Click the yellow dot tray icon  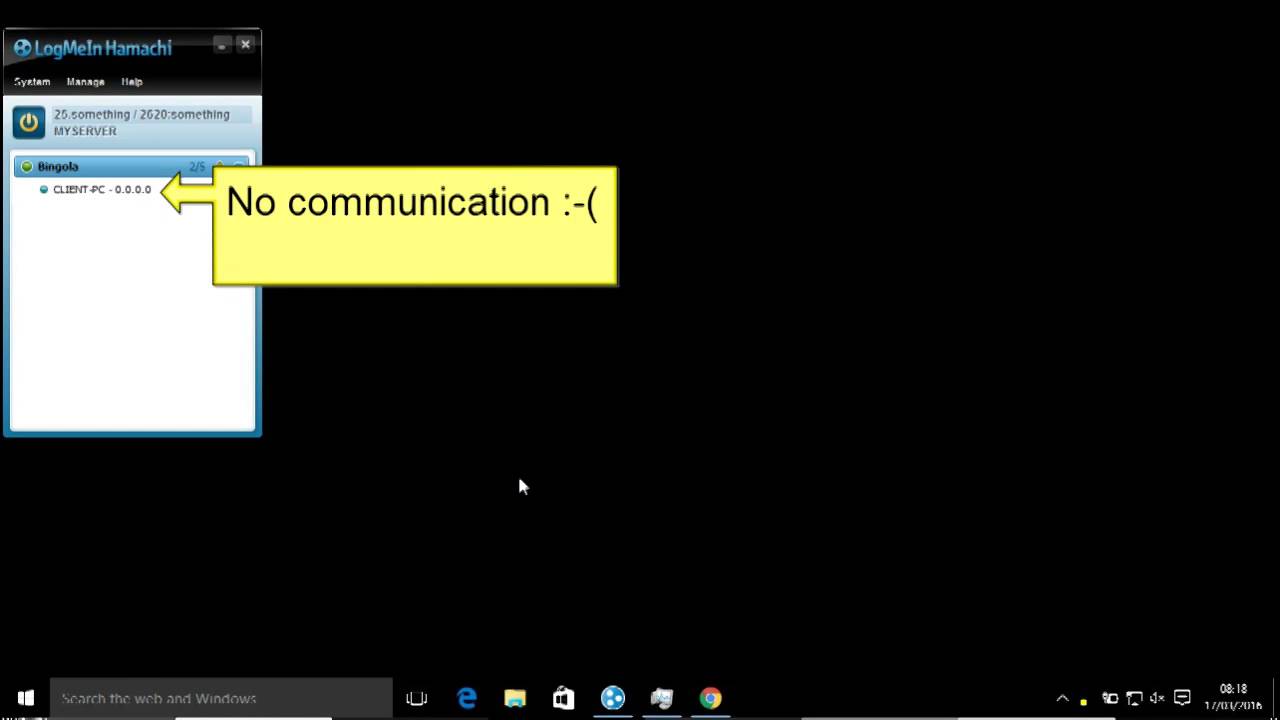point(1083,702)
